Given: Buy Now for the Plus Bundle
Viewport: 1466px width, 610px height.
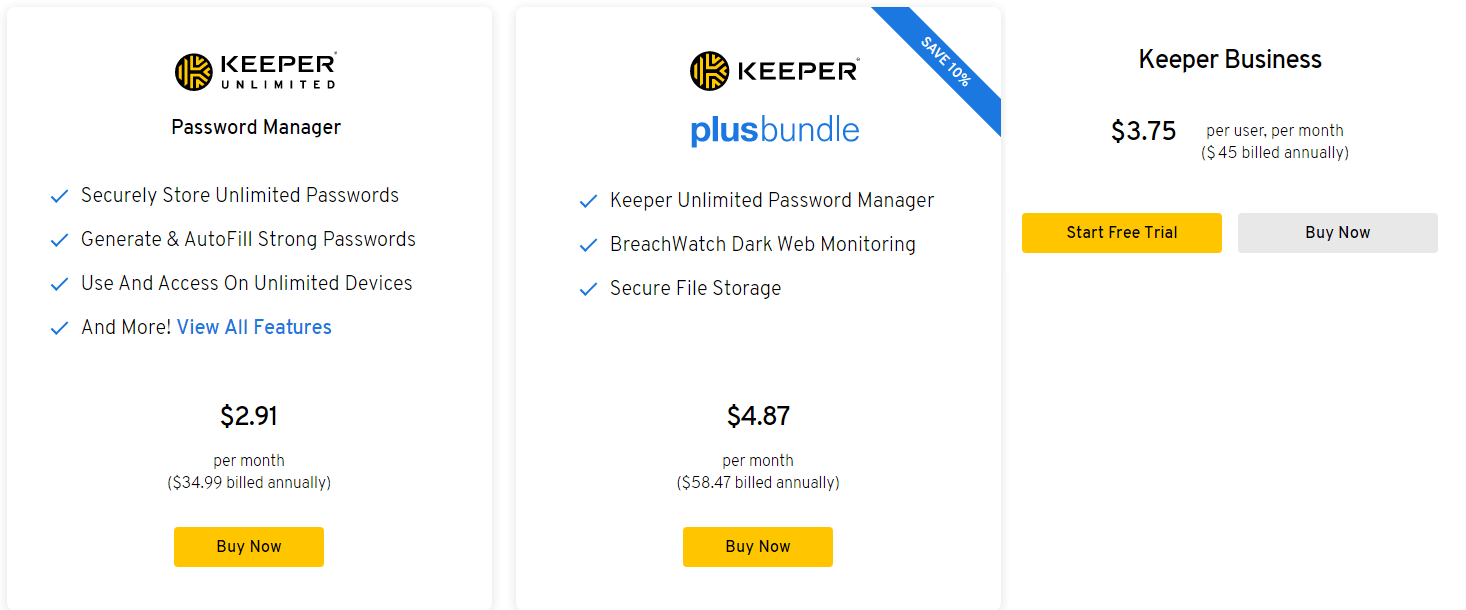Looking at the screenshot, I should 758,547.
